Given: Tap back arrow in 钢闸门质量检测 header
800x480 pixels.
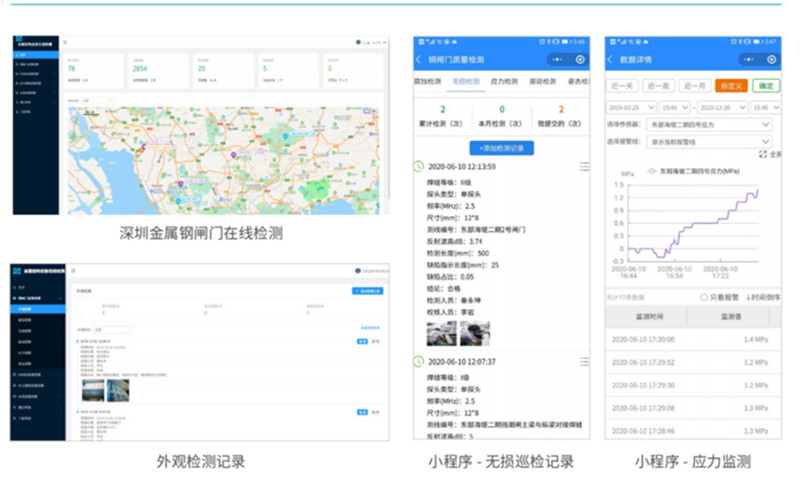Looking at the screenshot, I should coord(420,61).
